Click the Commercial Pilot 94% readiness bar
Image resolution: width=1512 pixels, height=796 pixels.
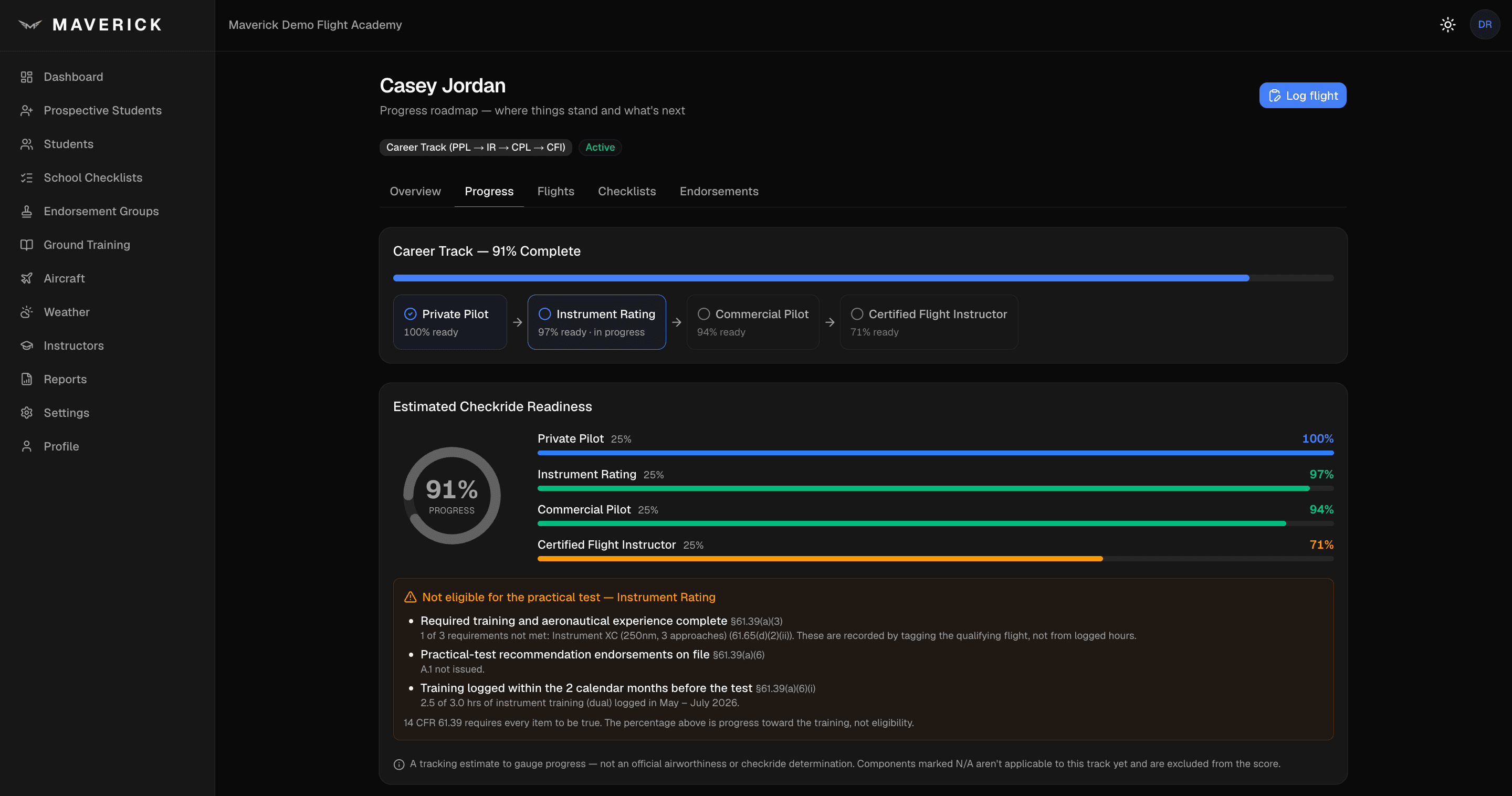[936, 523]
